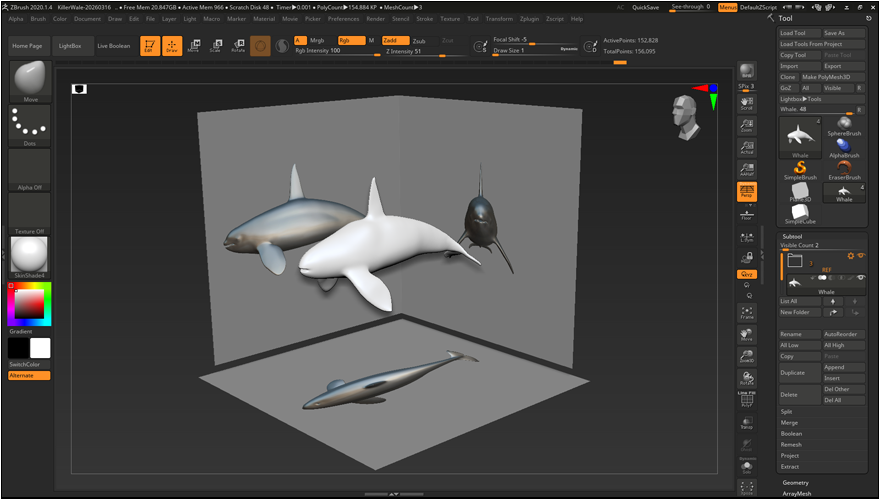Open the Preferences menu
This screenshot has width=880, height=500.
click(343, 19)
